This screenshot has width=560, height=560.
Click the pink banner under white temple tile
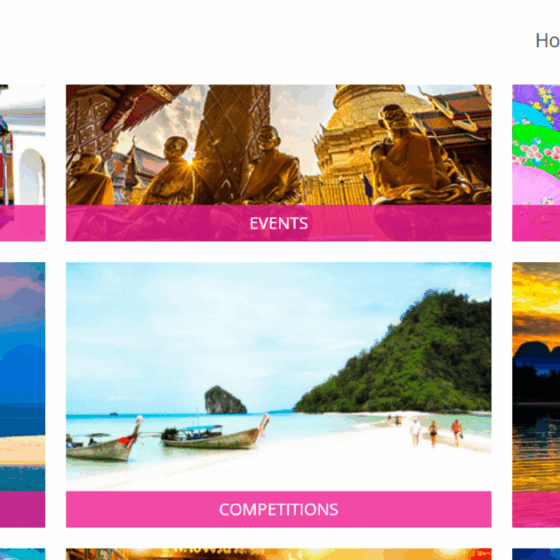tap(22, 223)
